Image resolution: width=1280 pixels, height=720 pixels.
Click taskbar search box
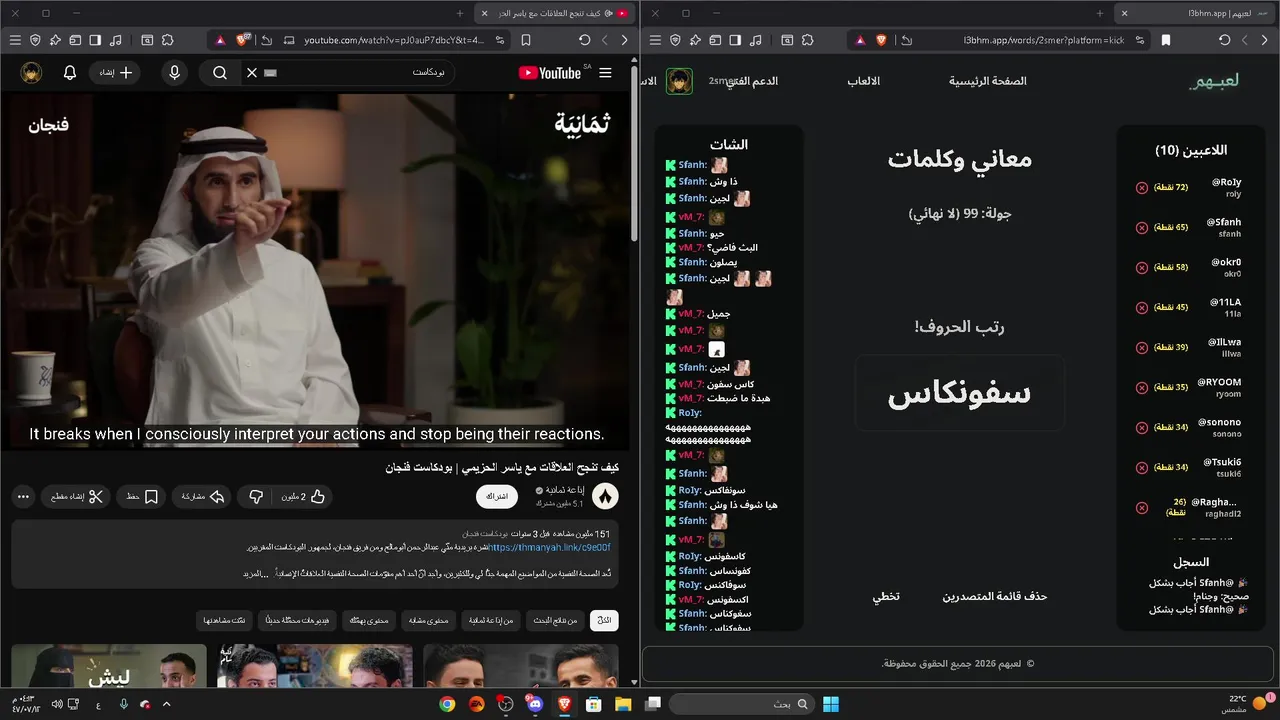click(x=740, y=704)
